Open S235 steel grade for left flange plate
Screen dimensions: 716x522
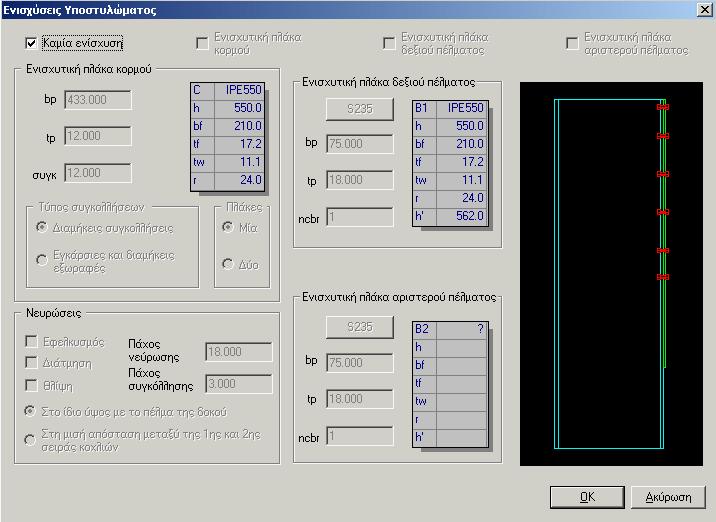(x=360, y=327)
